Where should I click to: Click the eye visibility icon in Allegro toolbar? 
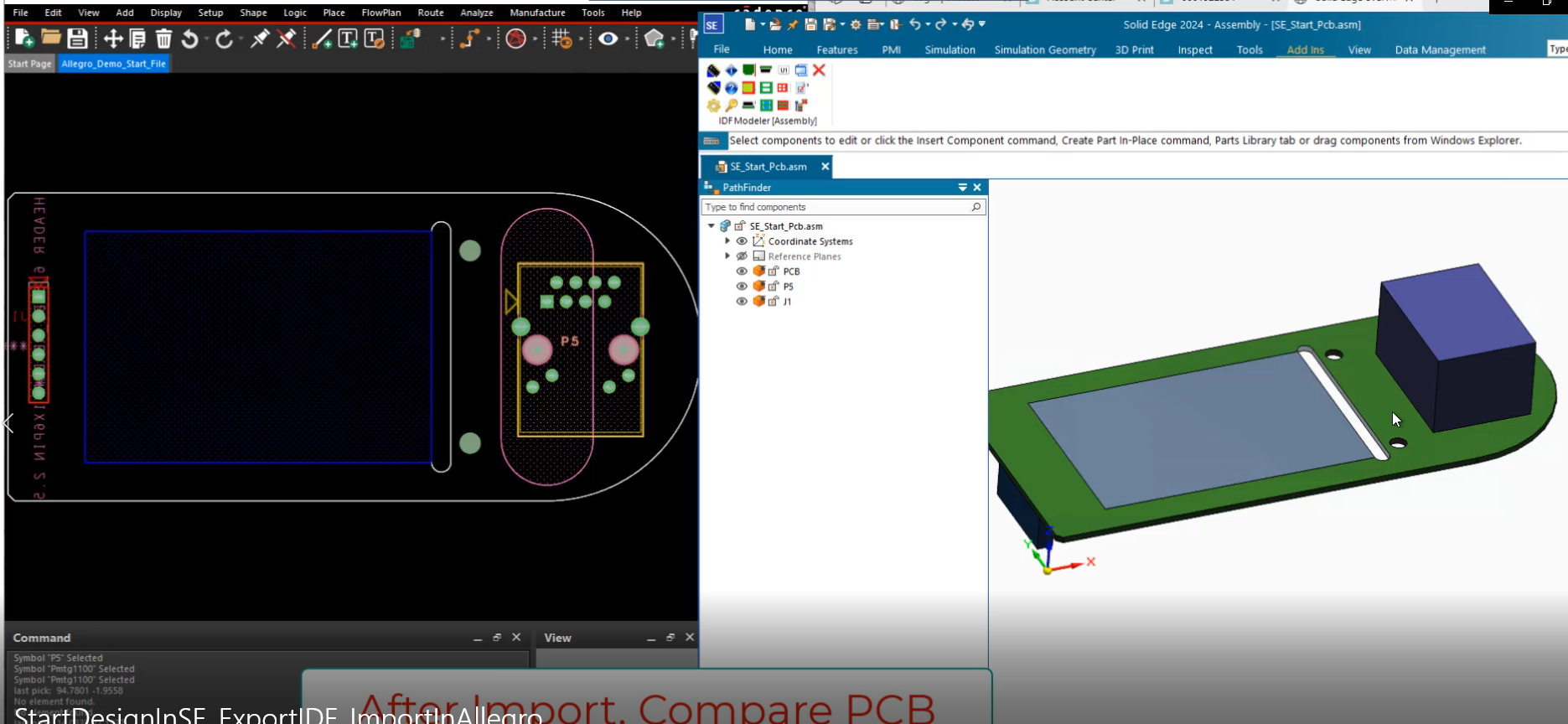[x=608, y=39]
